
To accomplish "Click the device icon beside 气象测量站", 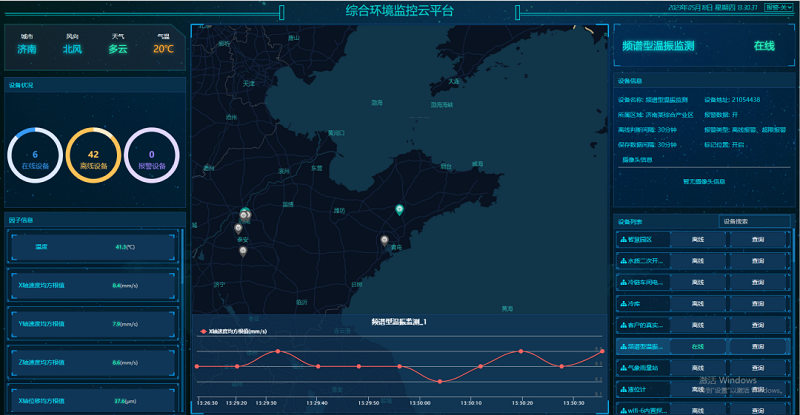I will [623, 367].
